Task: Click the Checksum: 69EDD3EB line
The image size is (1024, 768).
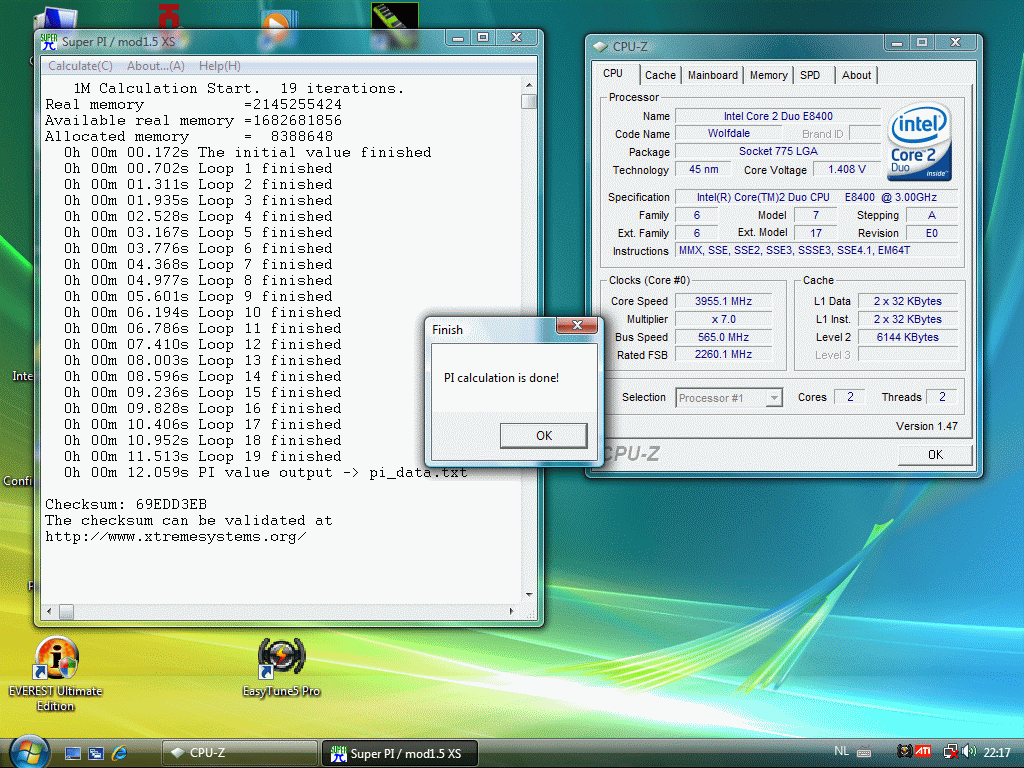Action: pos(126,505)
